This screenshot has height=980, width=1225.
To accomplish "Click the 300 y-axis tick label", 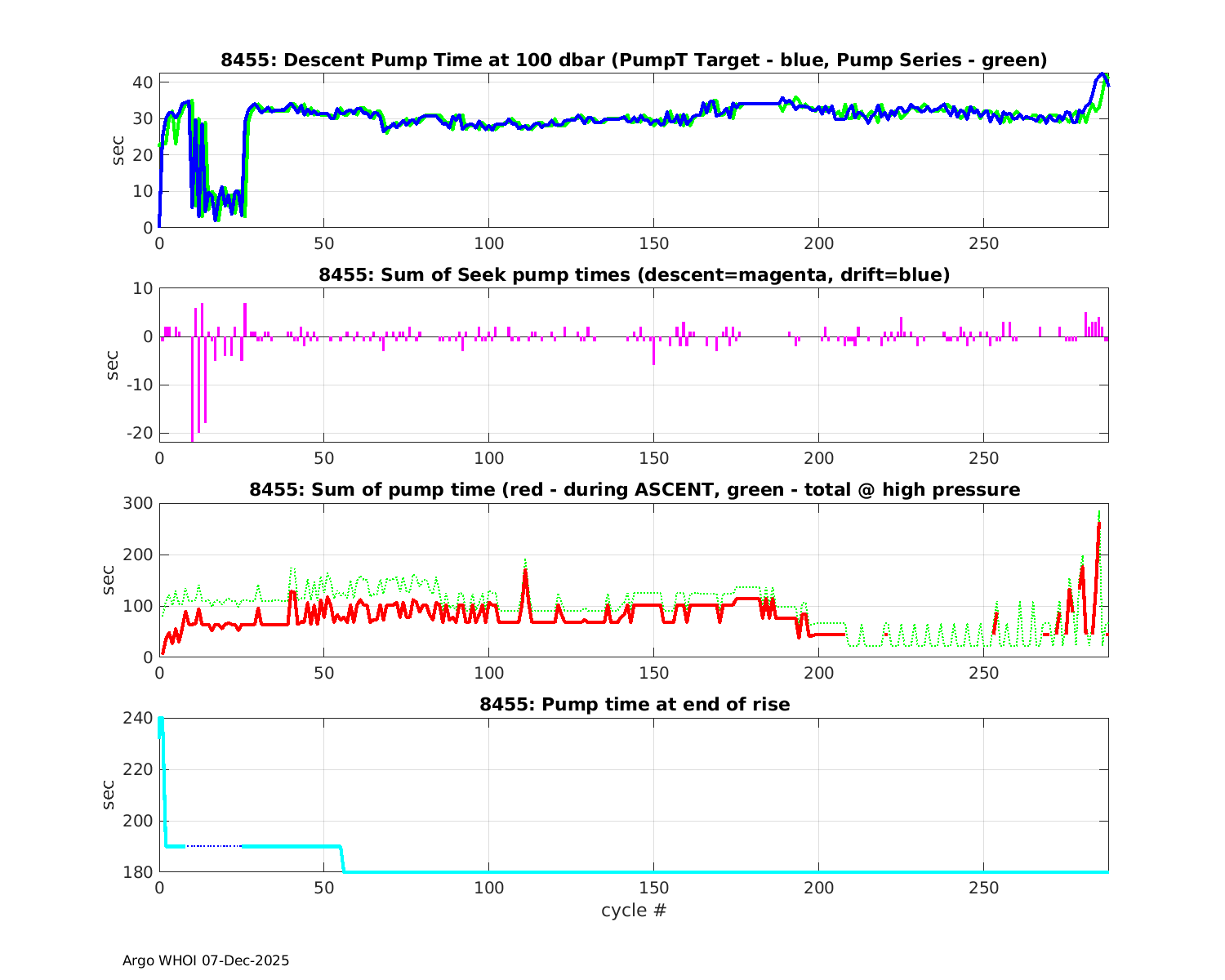I will 136,504.
